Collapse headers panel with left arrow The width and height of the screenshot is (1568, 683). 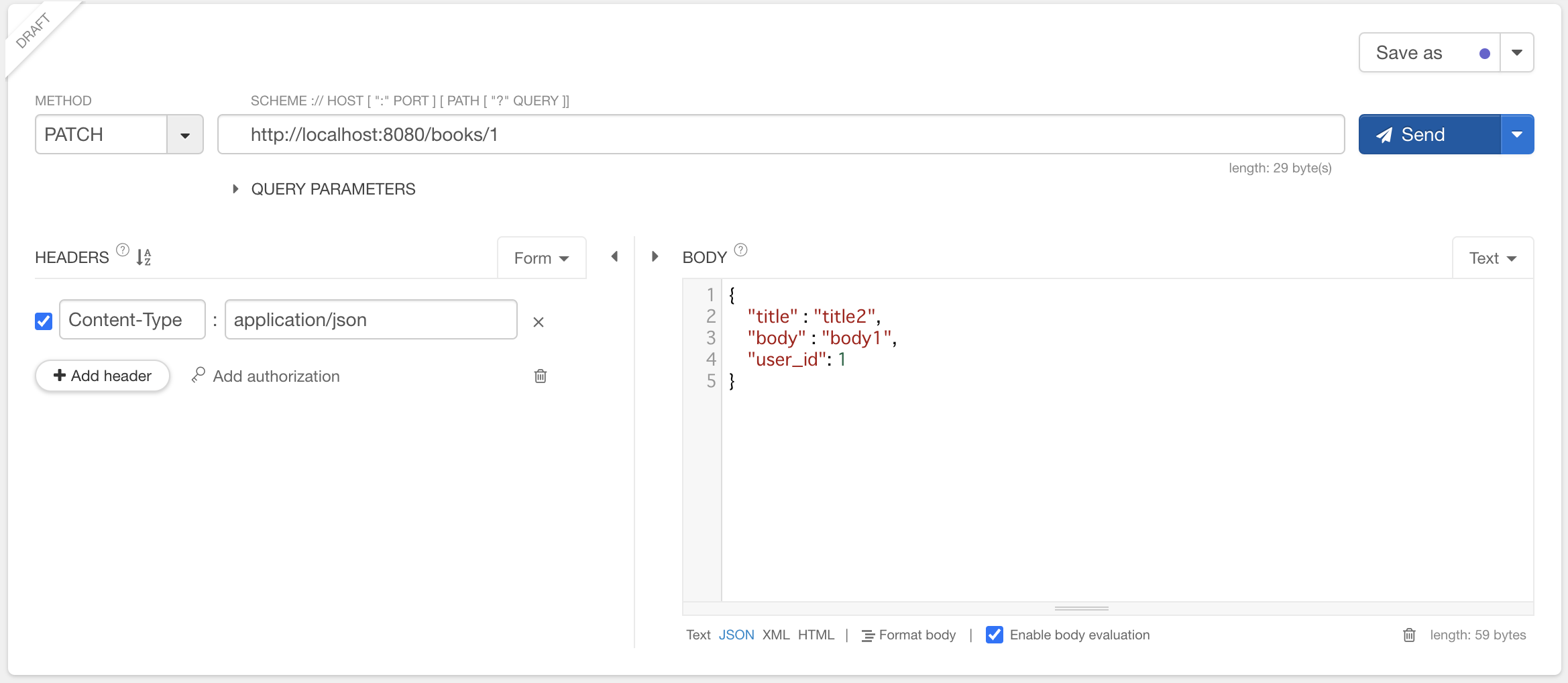pos(614,257)
